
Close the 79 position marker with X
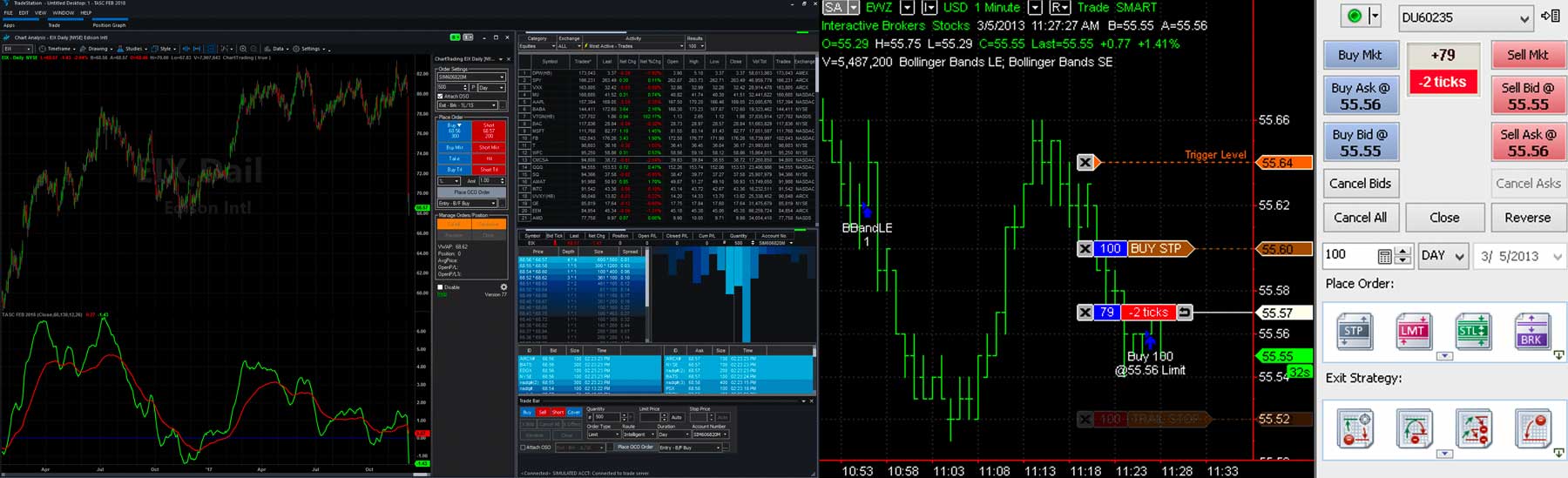pos(1085,312)
